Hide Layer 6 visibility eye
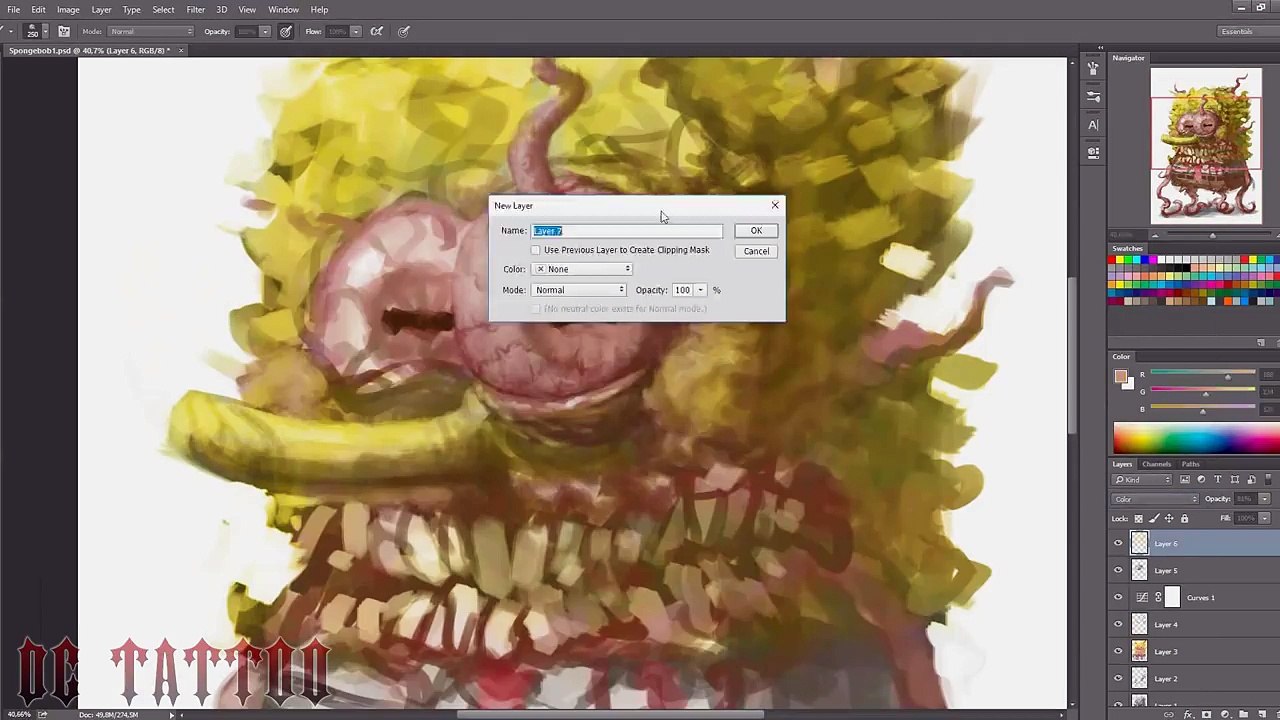 pos(1118,543)
